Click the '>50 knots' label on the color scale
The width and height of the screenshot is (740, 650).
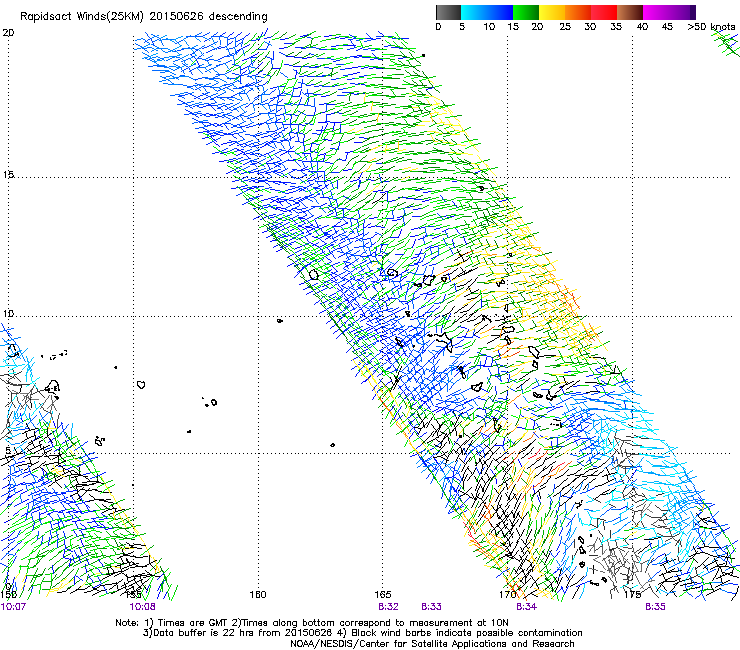[x=711, y=27]
